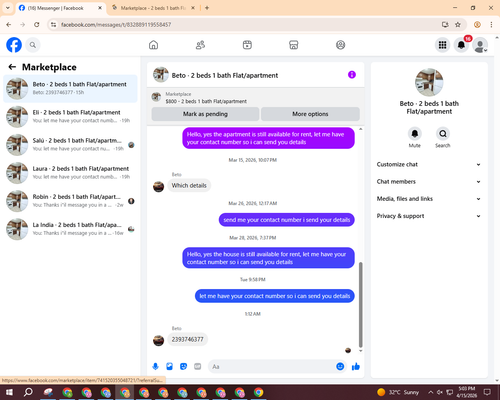Open La India conversation in list
This screenshot has height=400, width=500.
click(x=70, y=229)
